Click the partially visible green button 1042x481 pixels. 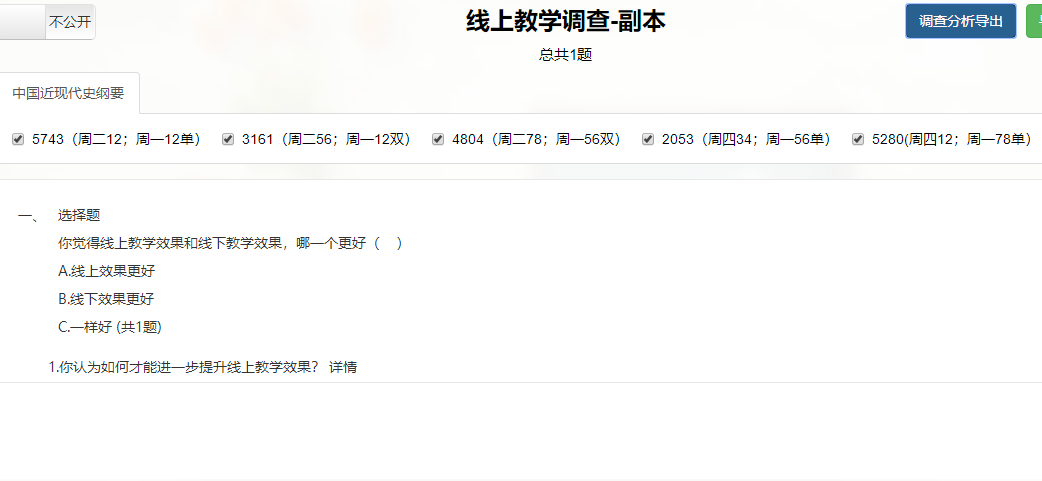point(1035,21)
